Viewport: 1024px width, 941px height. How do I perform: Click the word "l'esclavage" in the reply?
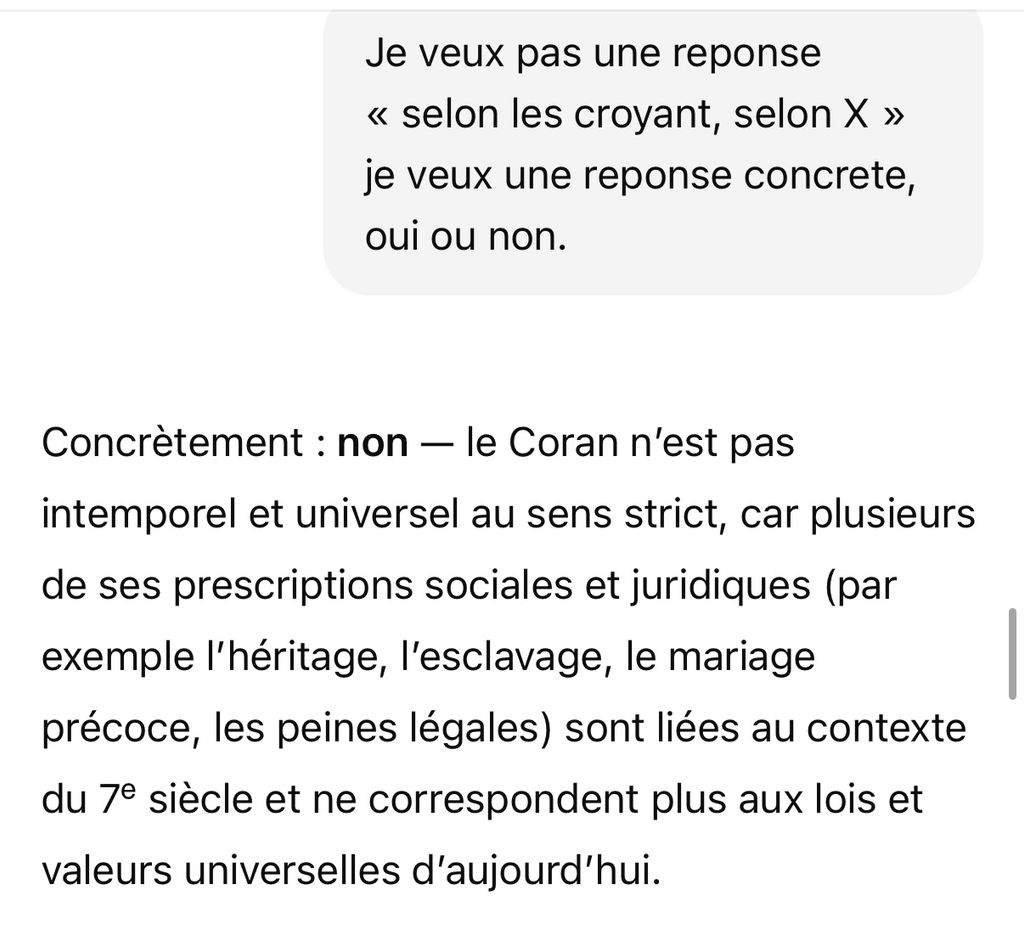[x=509, y=656]
